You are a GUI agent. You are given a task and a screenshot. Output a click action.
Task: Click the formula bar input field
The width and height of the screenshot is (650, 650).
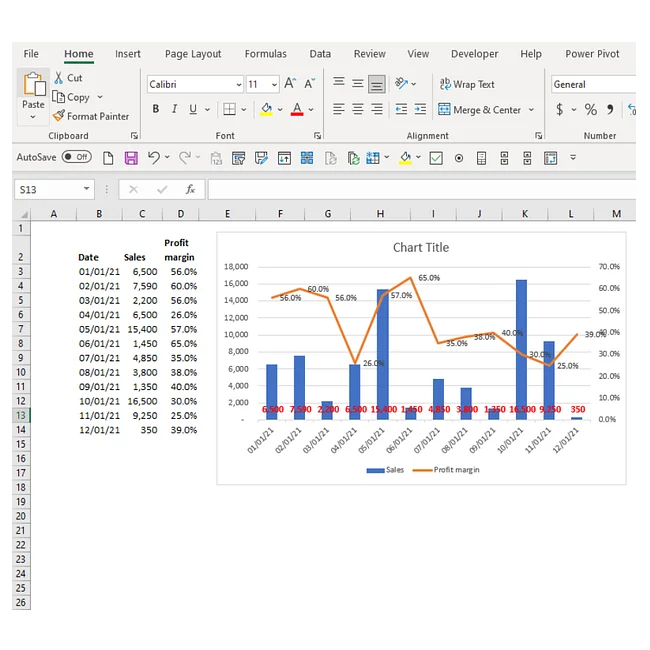422,189
